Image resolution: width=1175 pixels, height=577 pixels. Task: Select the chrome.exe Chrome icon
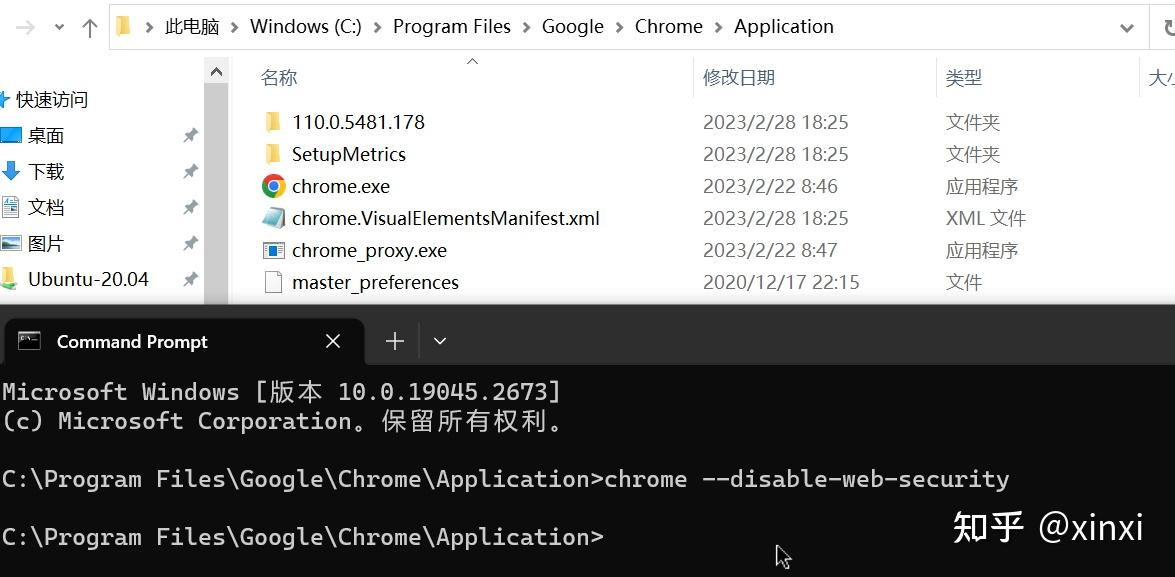click(274, 186)
